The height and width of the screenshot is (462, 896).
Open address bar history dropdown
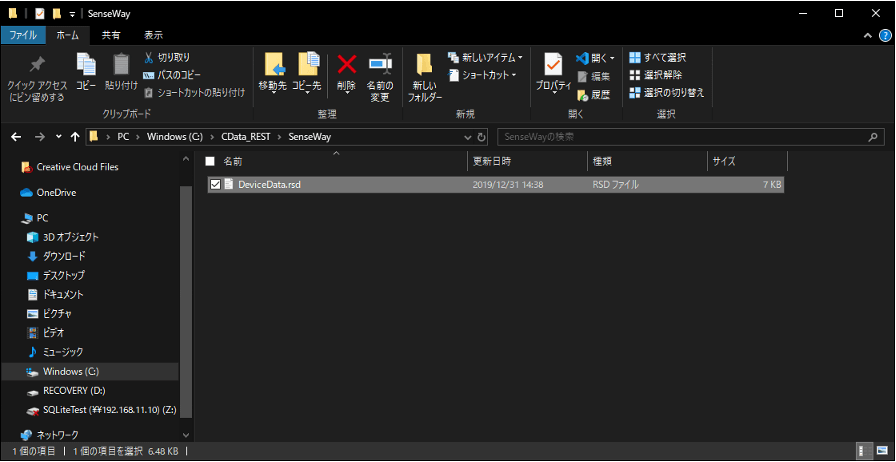coord(469,137)
